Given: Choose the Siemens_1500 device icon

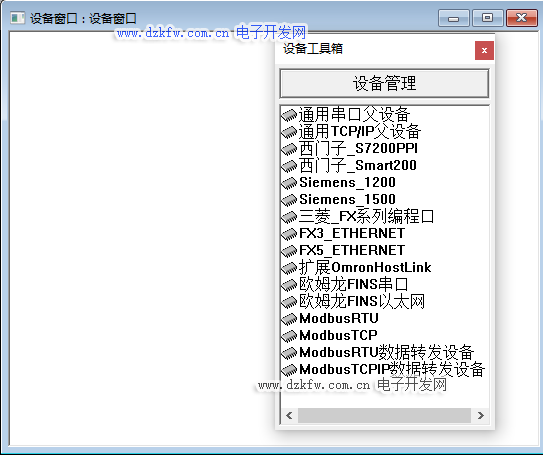Looking at the screenshot, I should pyautogui.click(x=289, y=200).
